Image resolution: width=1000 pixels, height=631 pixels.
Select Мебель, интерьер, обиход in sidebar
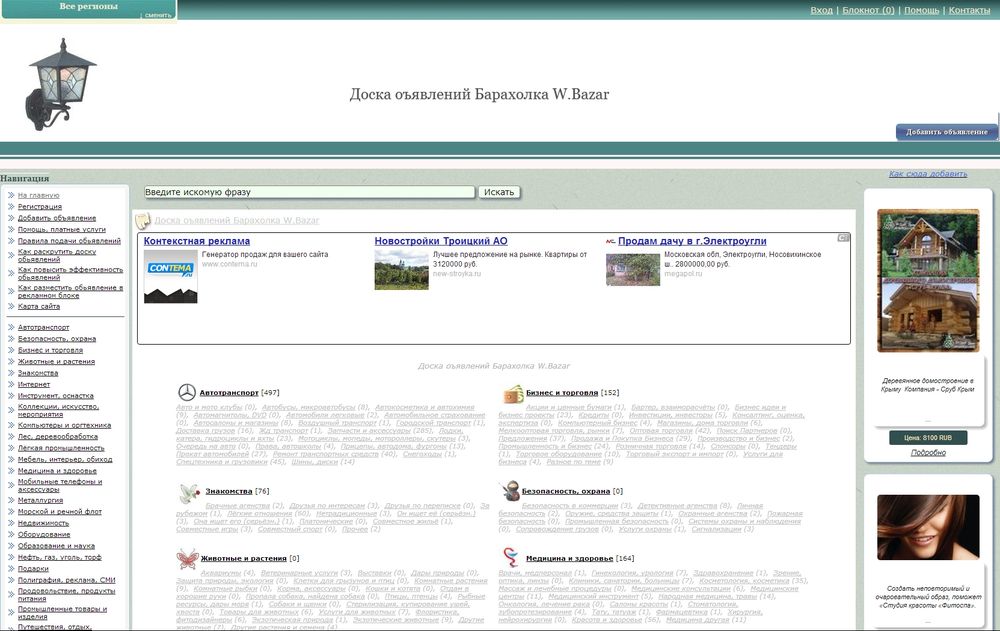tap(65, 459)
